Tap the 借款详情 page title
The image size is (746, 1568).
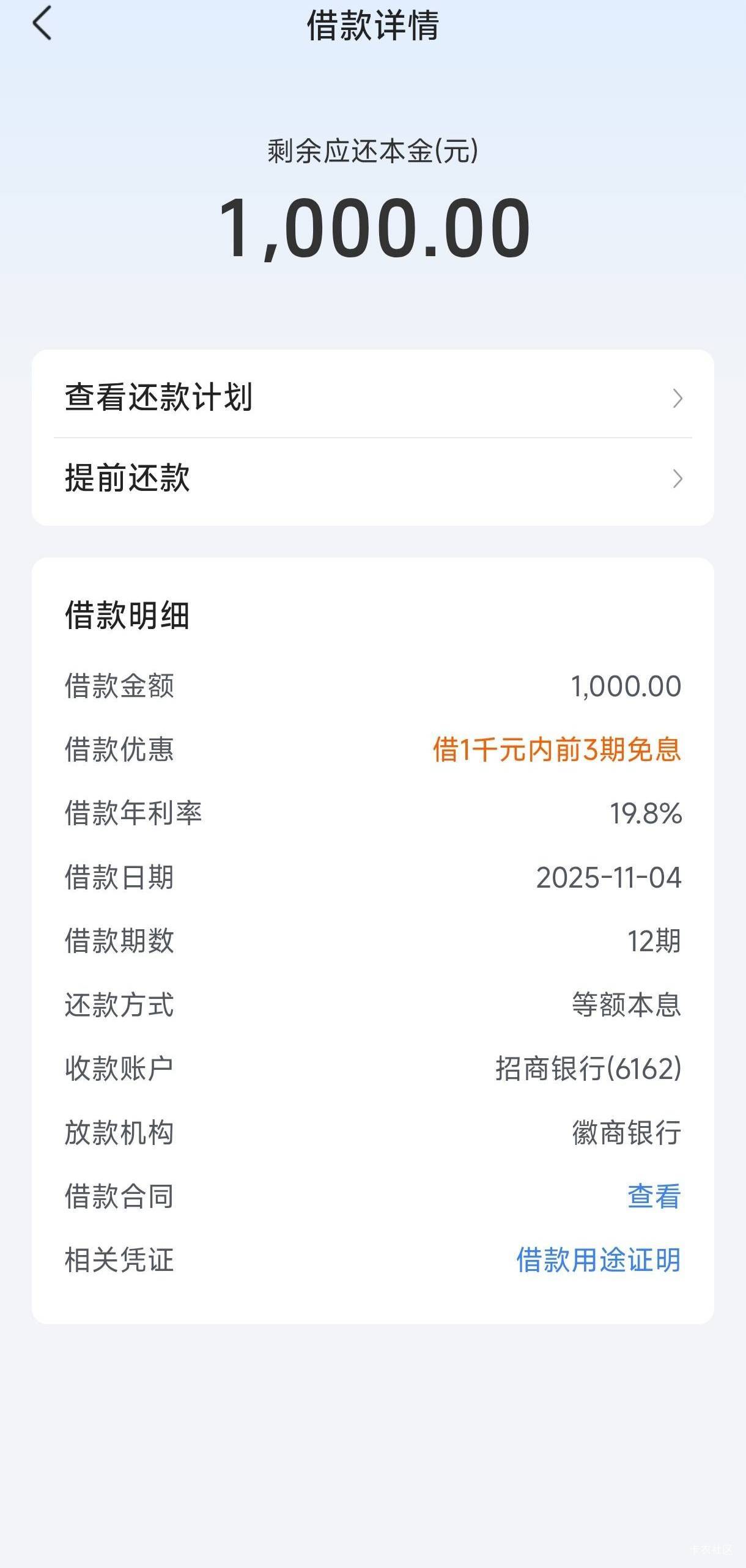point(373,26)
